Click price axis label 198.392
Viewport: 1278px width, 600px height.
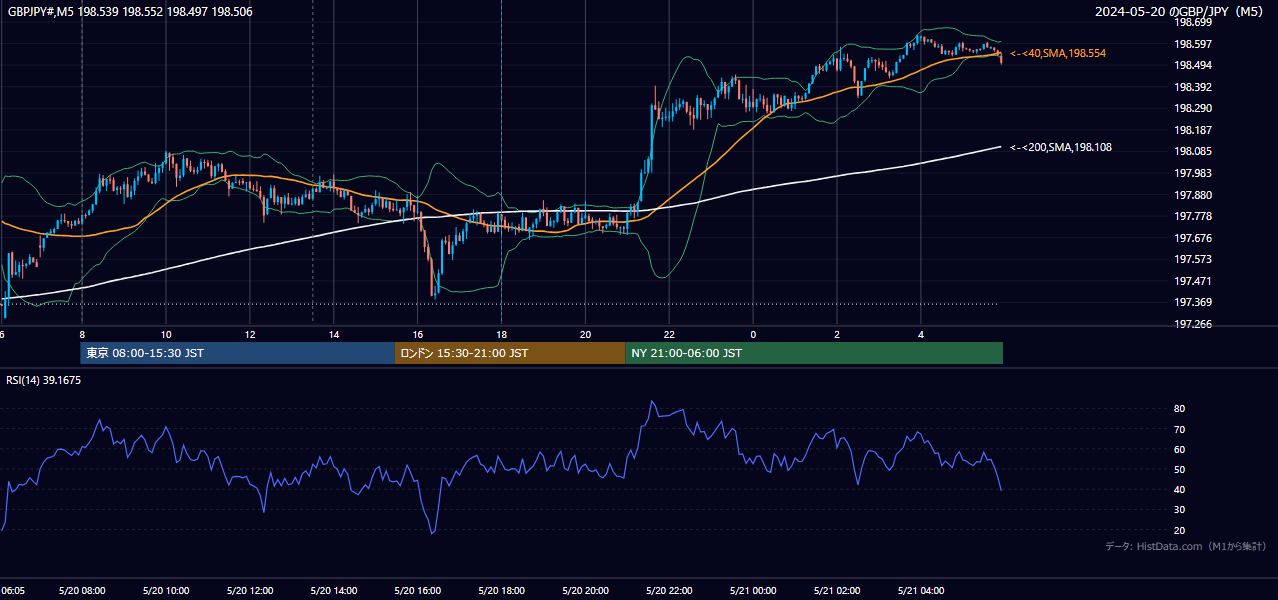(1193, 87)
